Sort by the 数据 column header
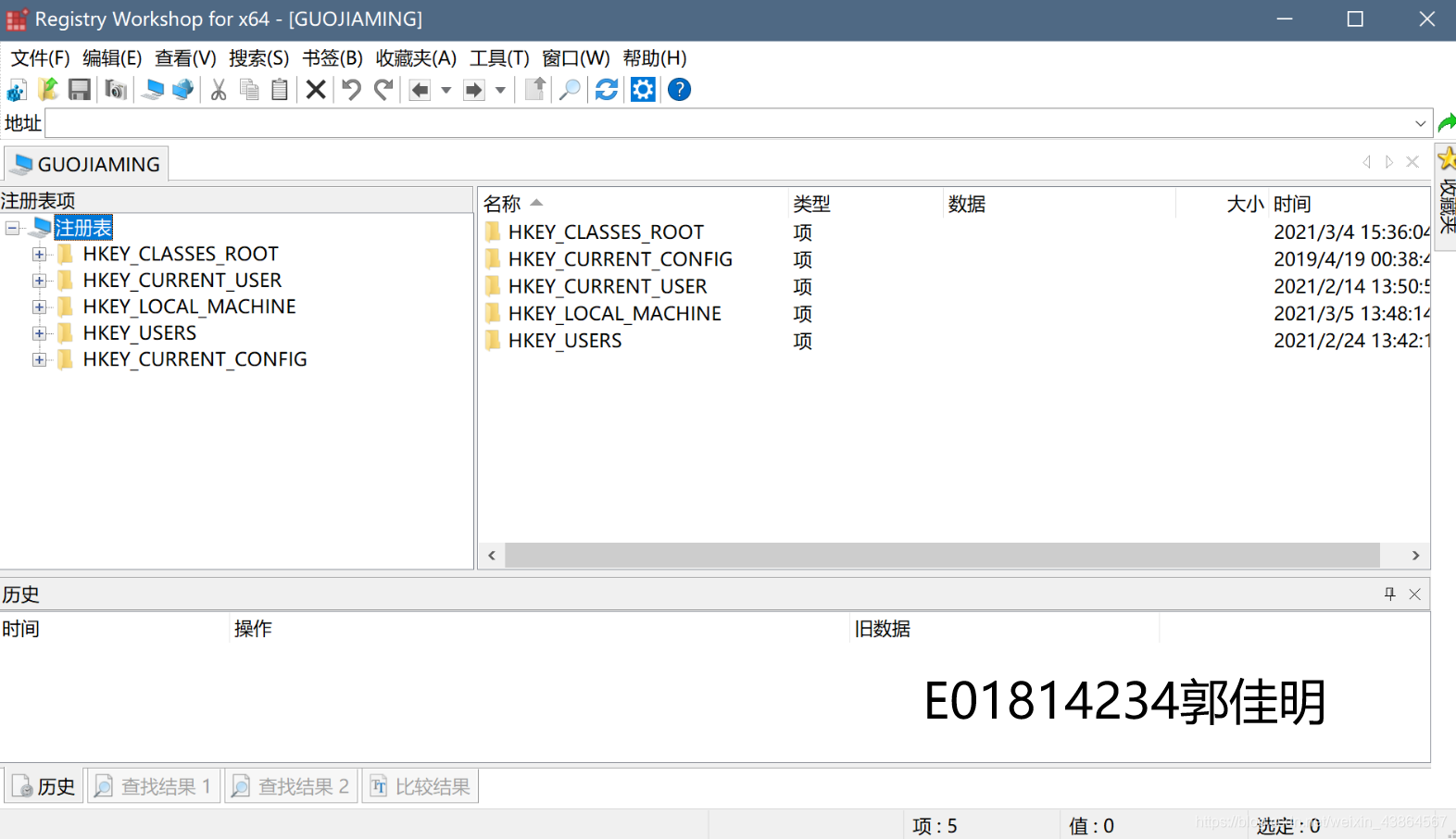1456x839 pixels. click(x=1059, y=204)
